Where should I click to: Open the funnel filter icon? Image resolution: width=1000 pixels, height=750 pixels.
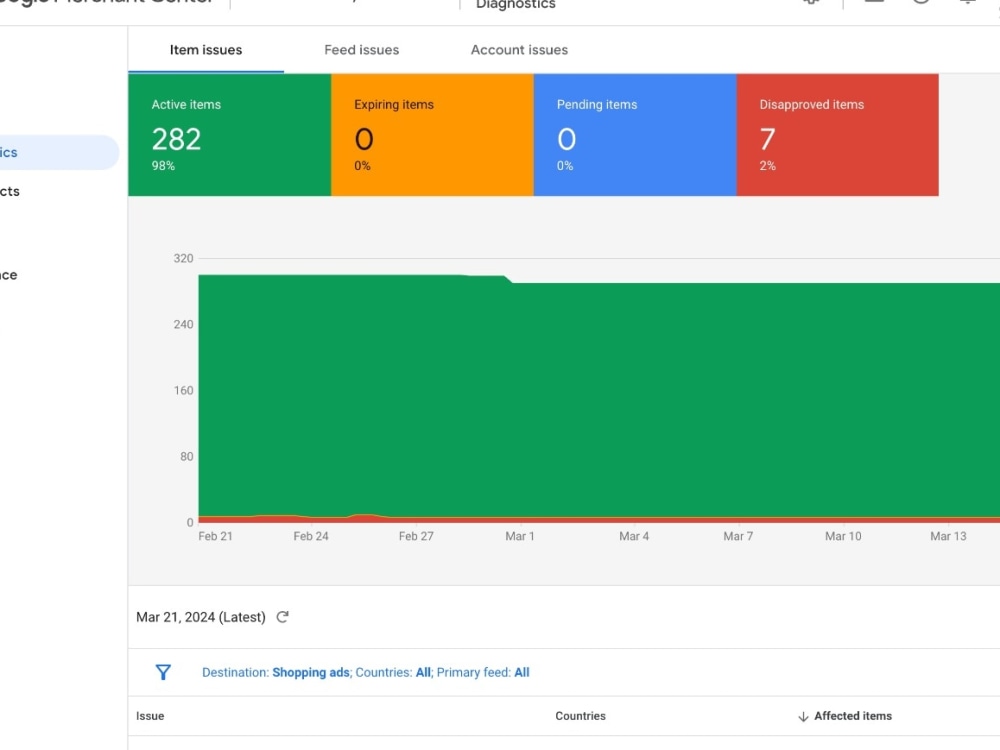pos(163,672)
